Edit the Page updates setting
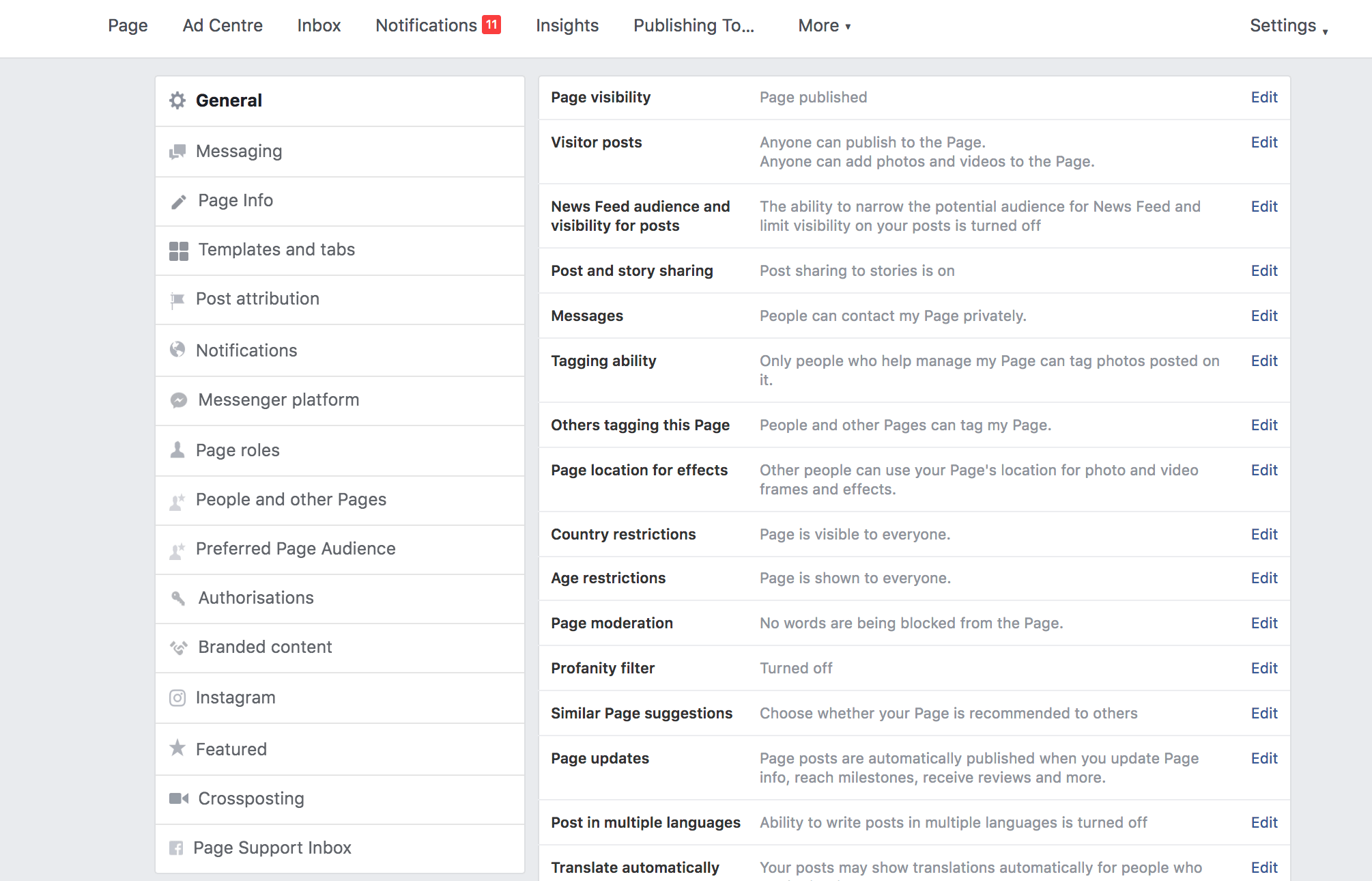The image size is (1372, 881). [1264, 758]
